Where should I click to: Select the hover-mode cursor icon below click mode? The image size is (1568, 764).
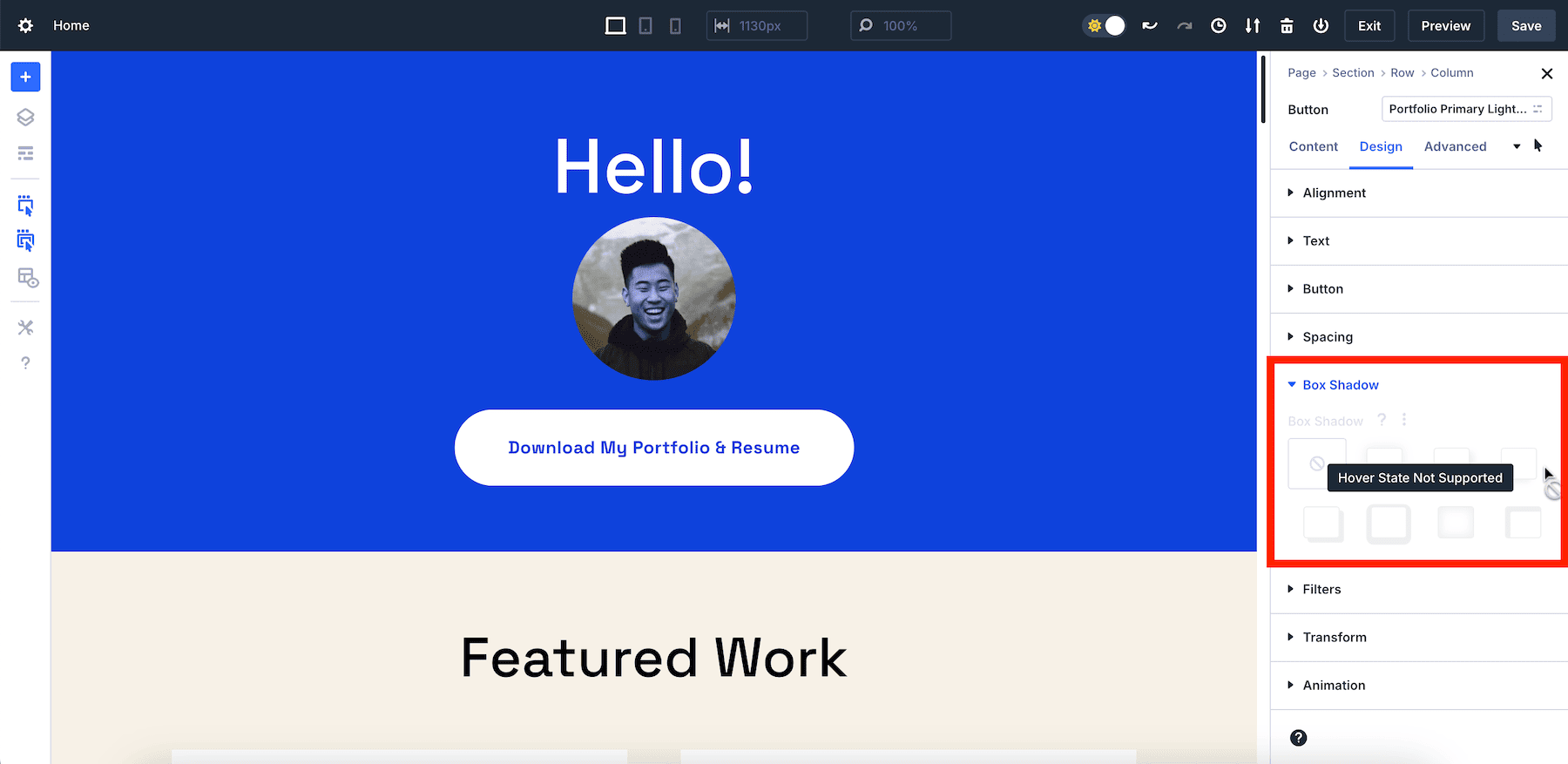[25, 241]
